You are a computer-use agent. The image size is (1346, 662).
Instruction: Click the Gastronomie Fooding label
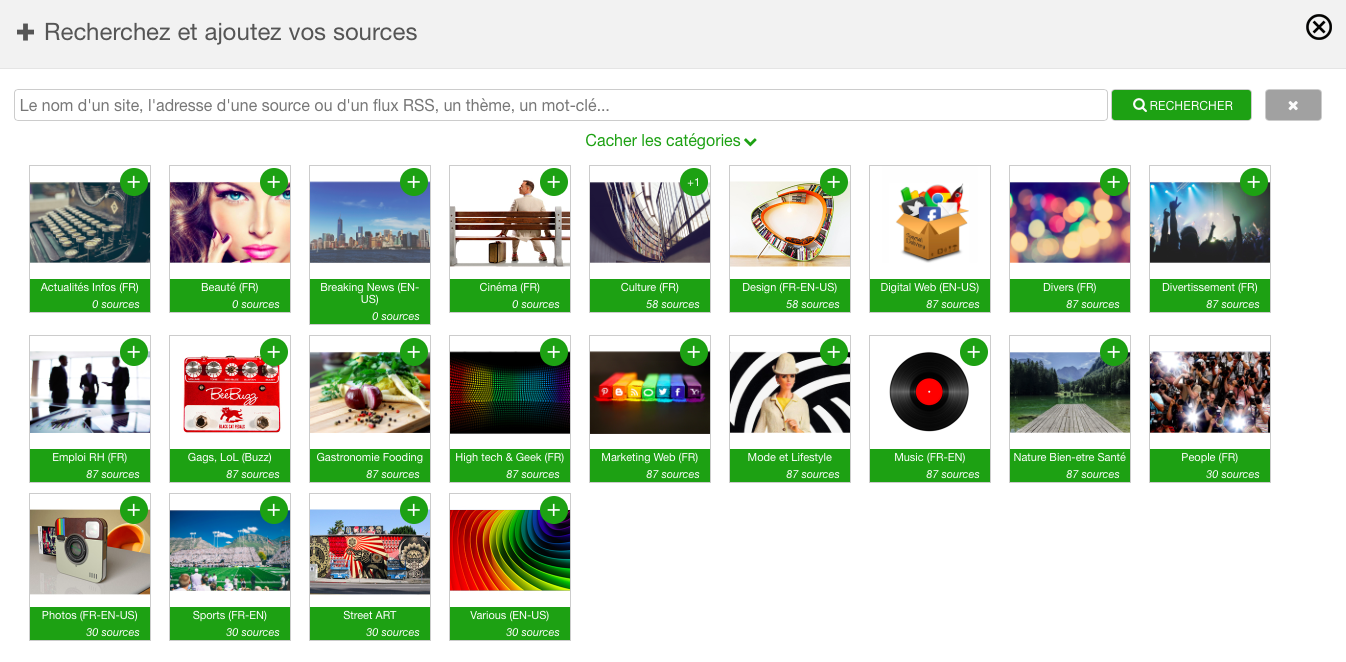pyautogui.click(x=370, y=458)
